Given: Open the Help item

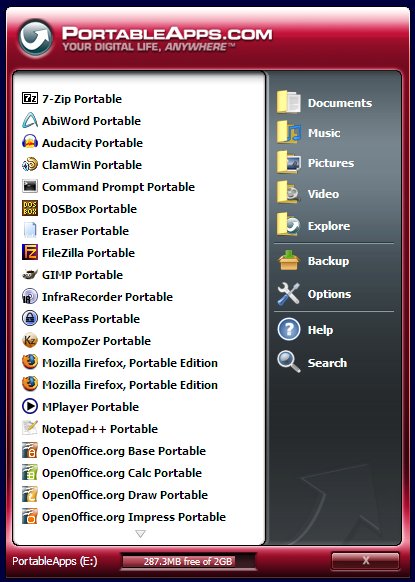Looking at the screenshot, I should pyautogui.click(x=305, y=330).
